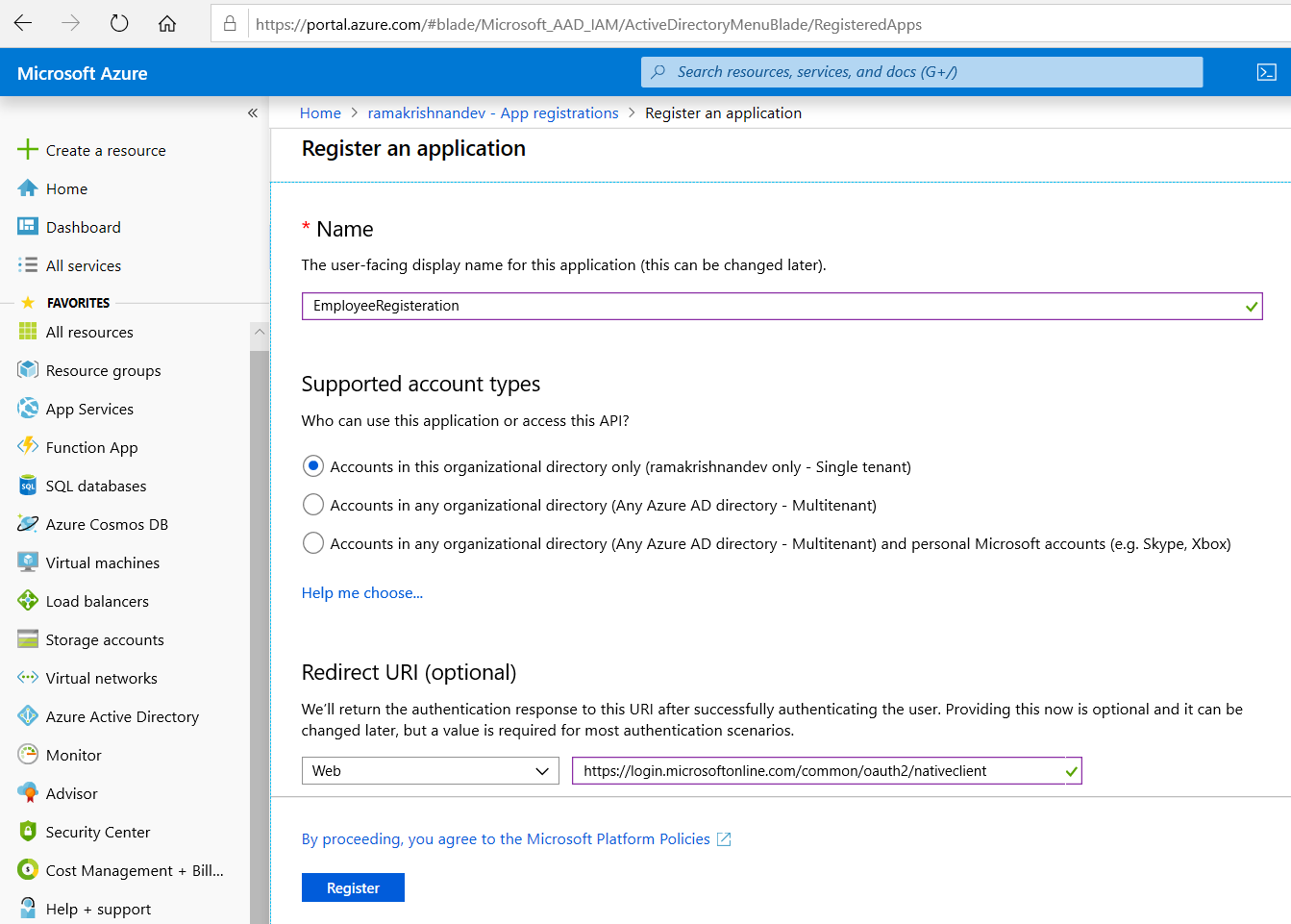The width and height of the screenshot is (1291, 924).
Task: Click the Create a resource plus icon
Action: coord(28,149)
